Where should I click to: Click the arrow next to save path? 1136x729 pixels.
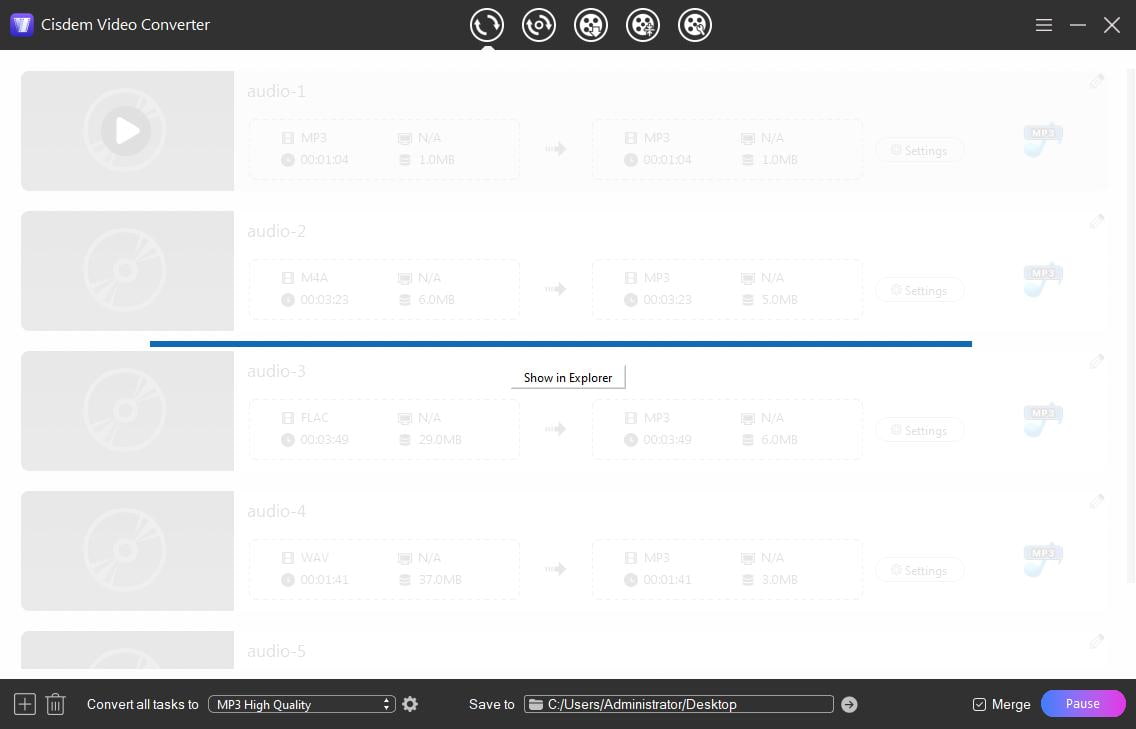[849, 704]
